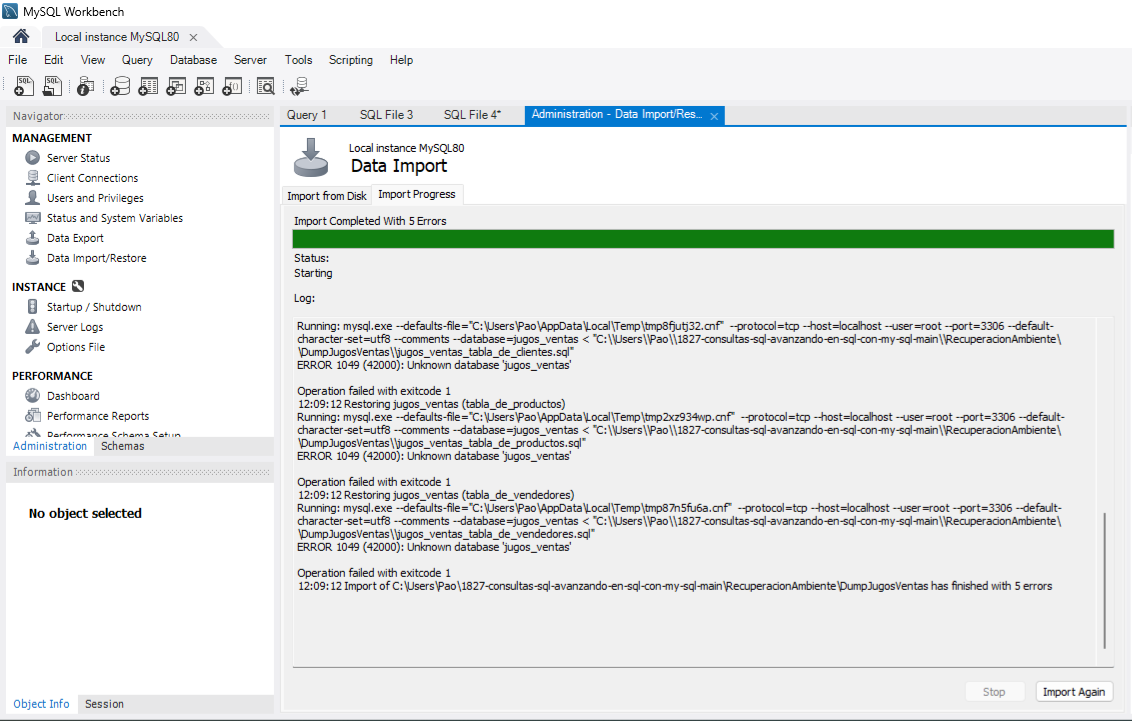Screen dimensions: 1132x722
Task: Select the Object Info tab
Action: coord(41,704)
